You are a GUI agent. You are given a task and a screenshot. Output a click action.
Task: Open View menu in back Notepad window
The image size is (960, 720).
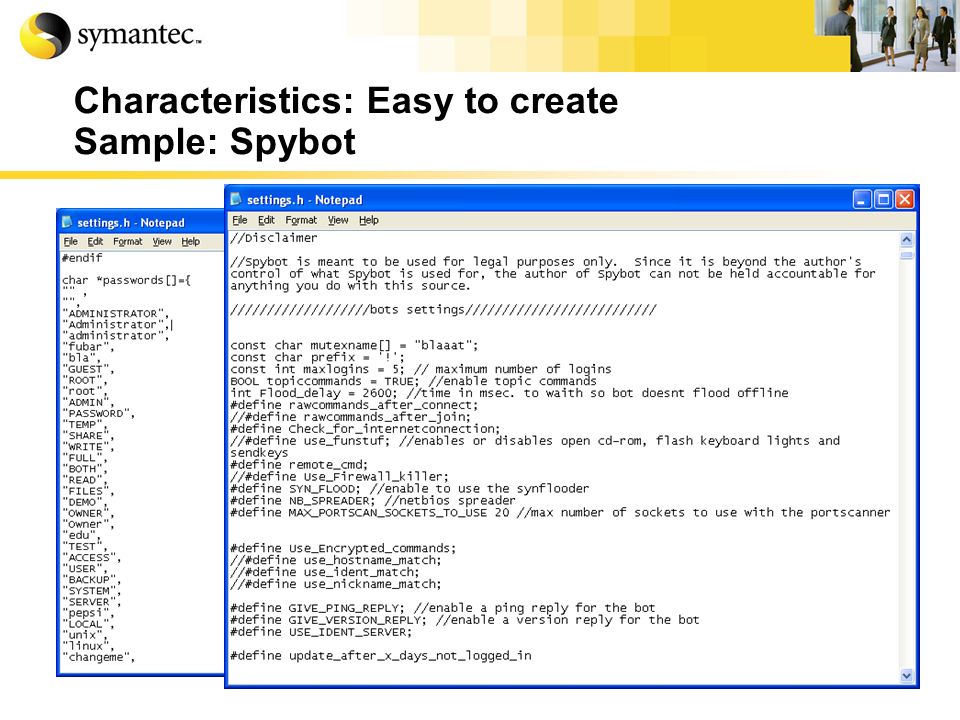162,242
